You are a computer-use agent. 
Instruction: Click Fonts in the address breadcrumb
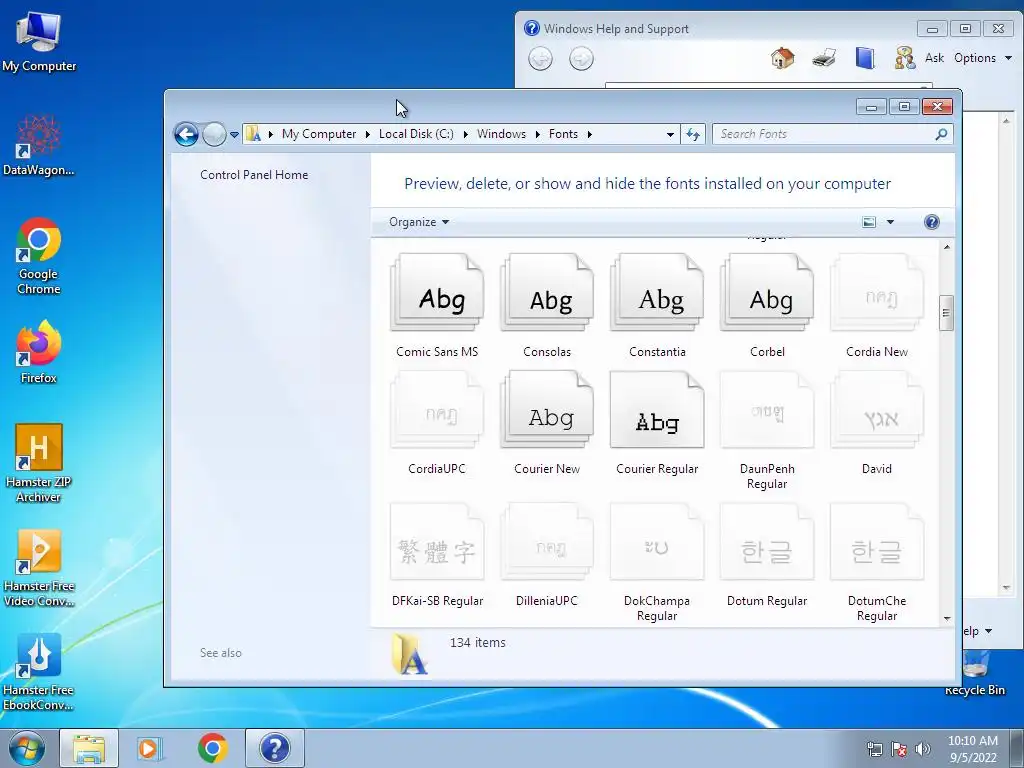coord(563,134)
